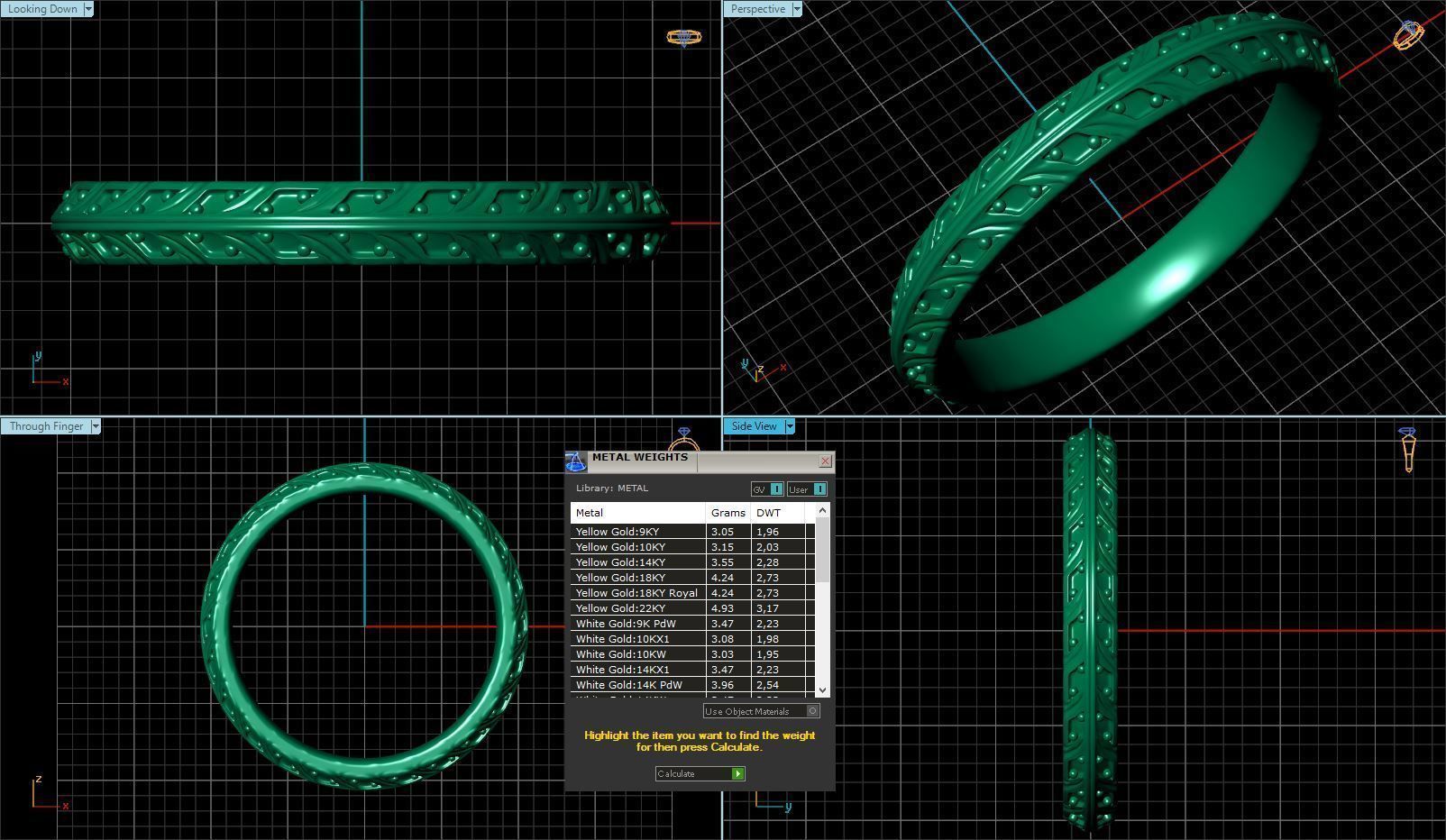
Task: Click the 3,17 DWT value
Action: pos(767,608)
